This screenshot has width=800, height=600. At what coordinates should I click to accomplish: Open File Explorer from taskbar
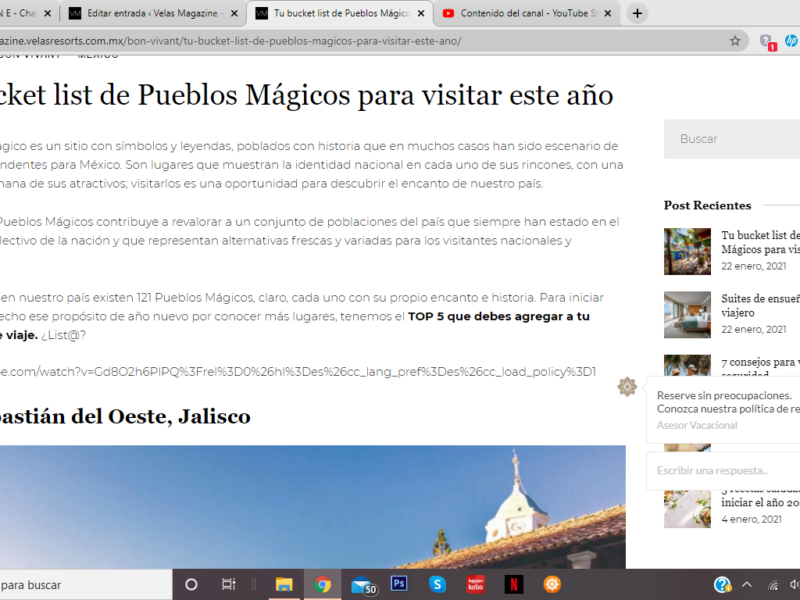pyautogui.click(x=284, y=584)
